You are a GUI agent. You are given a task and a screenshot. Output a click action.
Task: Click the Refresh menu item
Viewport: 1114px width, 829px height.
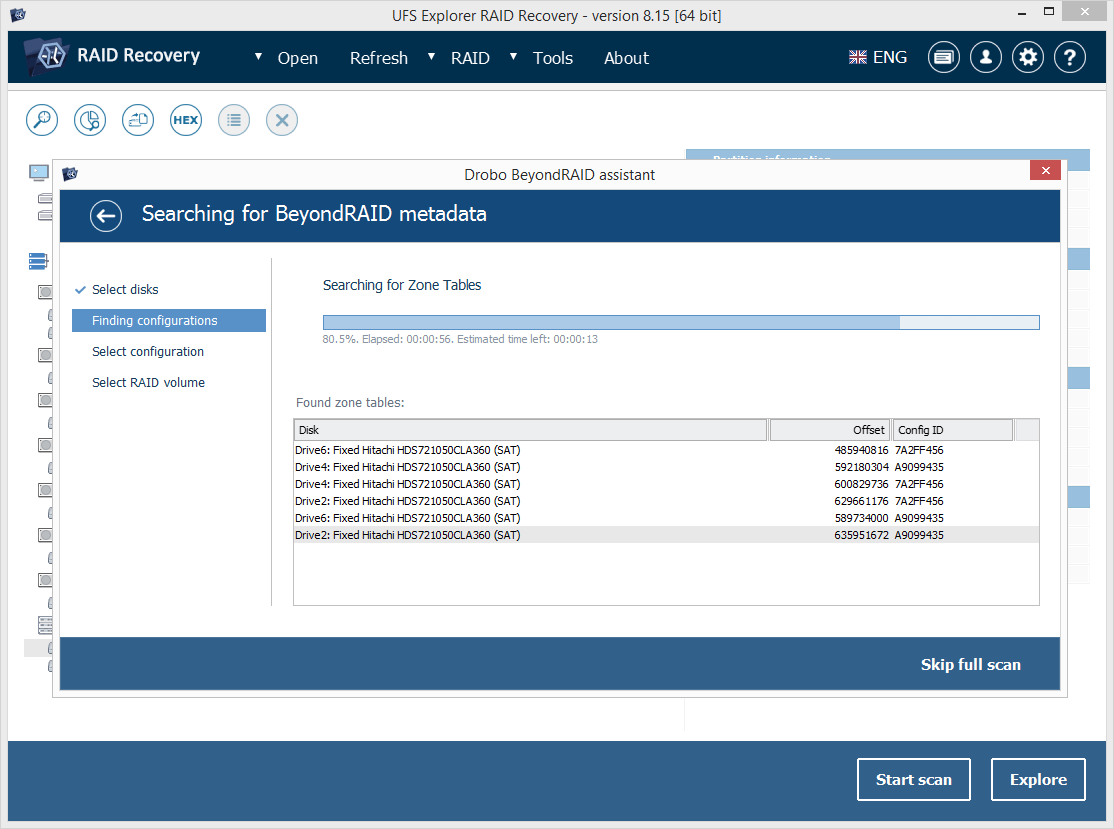tap(379, 58)
